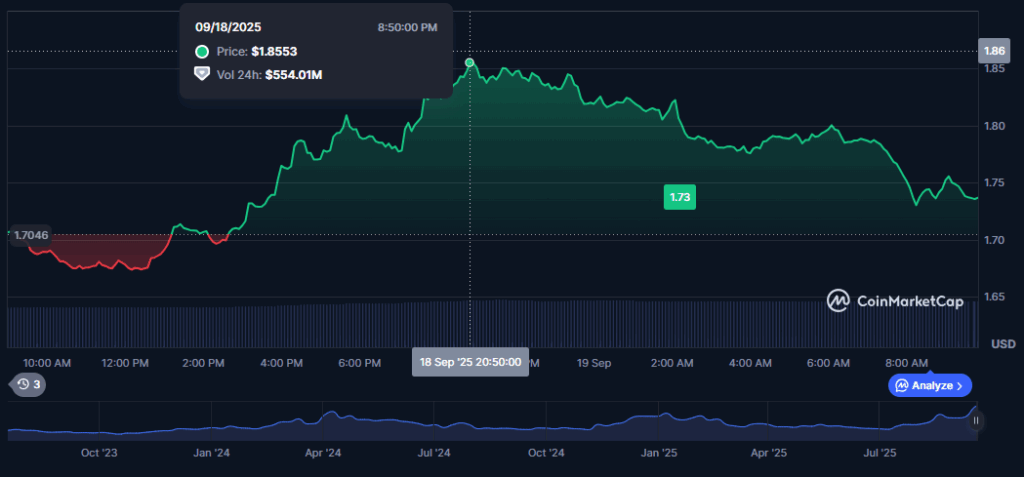This screenshot has width=1024, height=477.
Task: Click the 4:00 AM axis label
Action: click(750, 363)
